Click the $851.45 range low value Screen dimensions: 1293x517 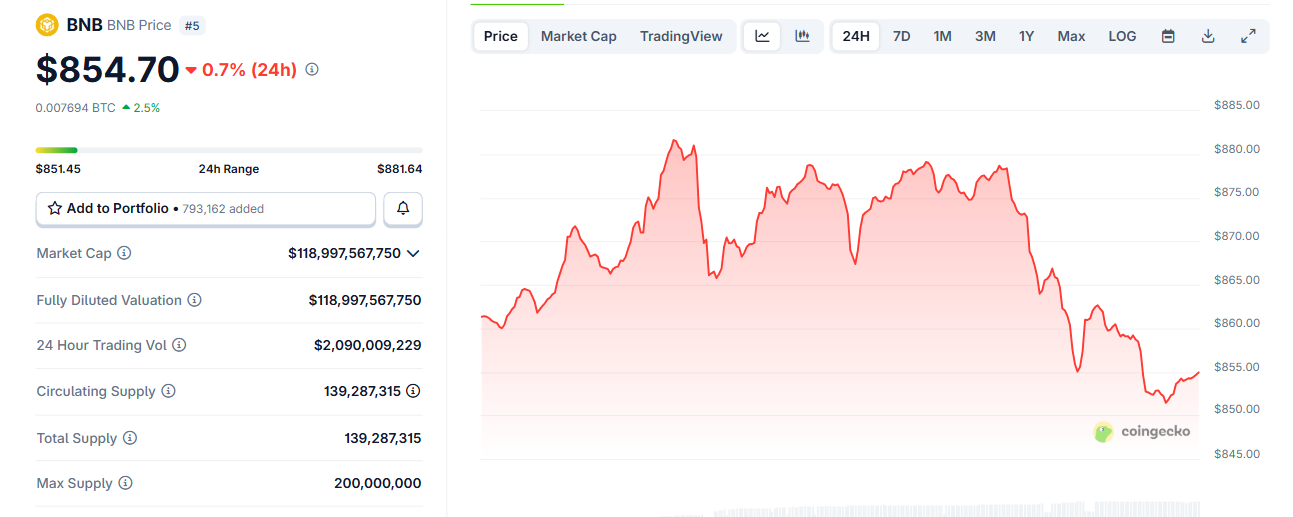click(58, 169)
